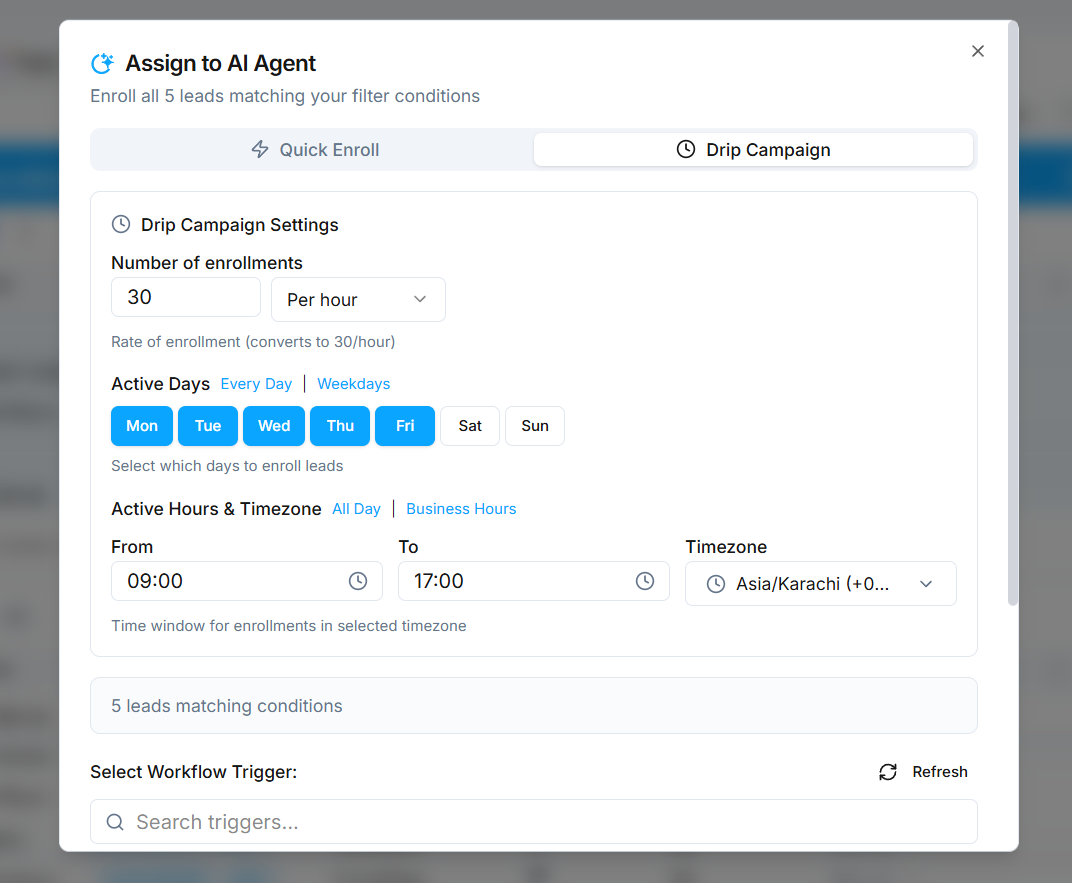Expand the Asia/Karachi timezone dropdown

click(x=820, y=584)
